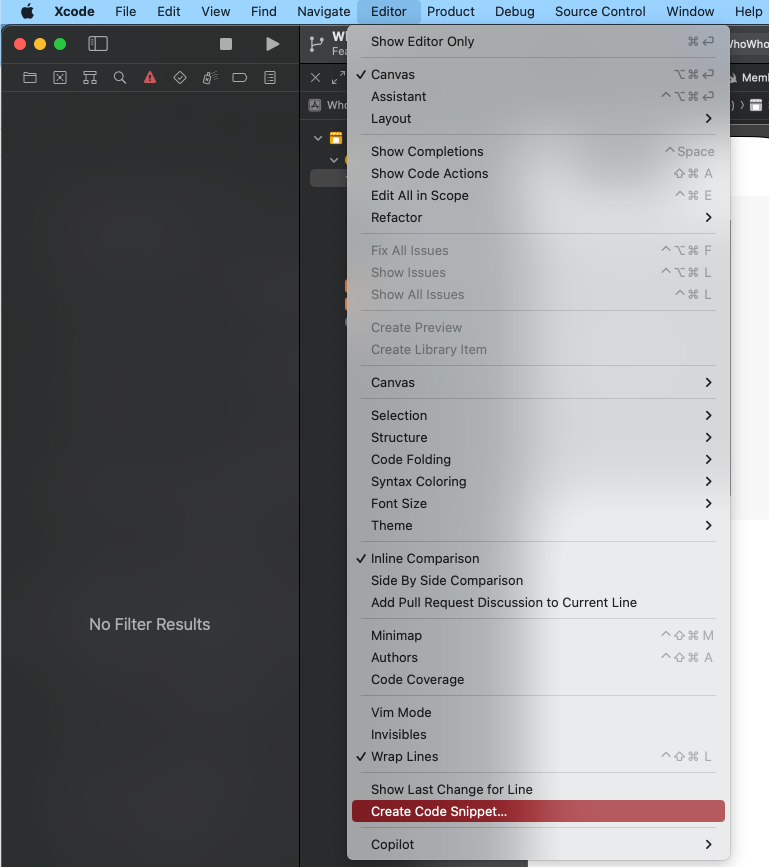The height and width of the screenshot is (867, 769).
Task: Choose Show Last Change for Line
Action: pos(538,790)
